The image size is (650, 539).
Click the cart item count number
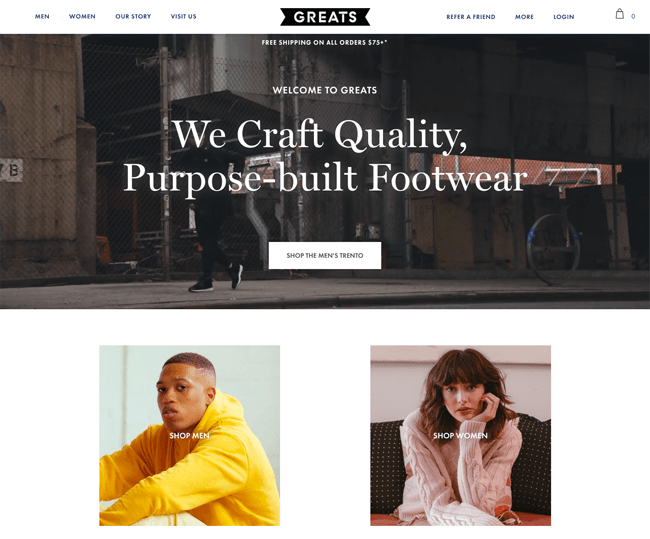pyautogui.click(x=633, y=17)
